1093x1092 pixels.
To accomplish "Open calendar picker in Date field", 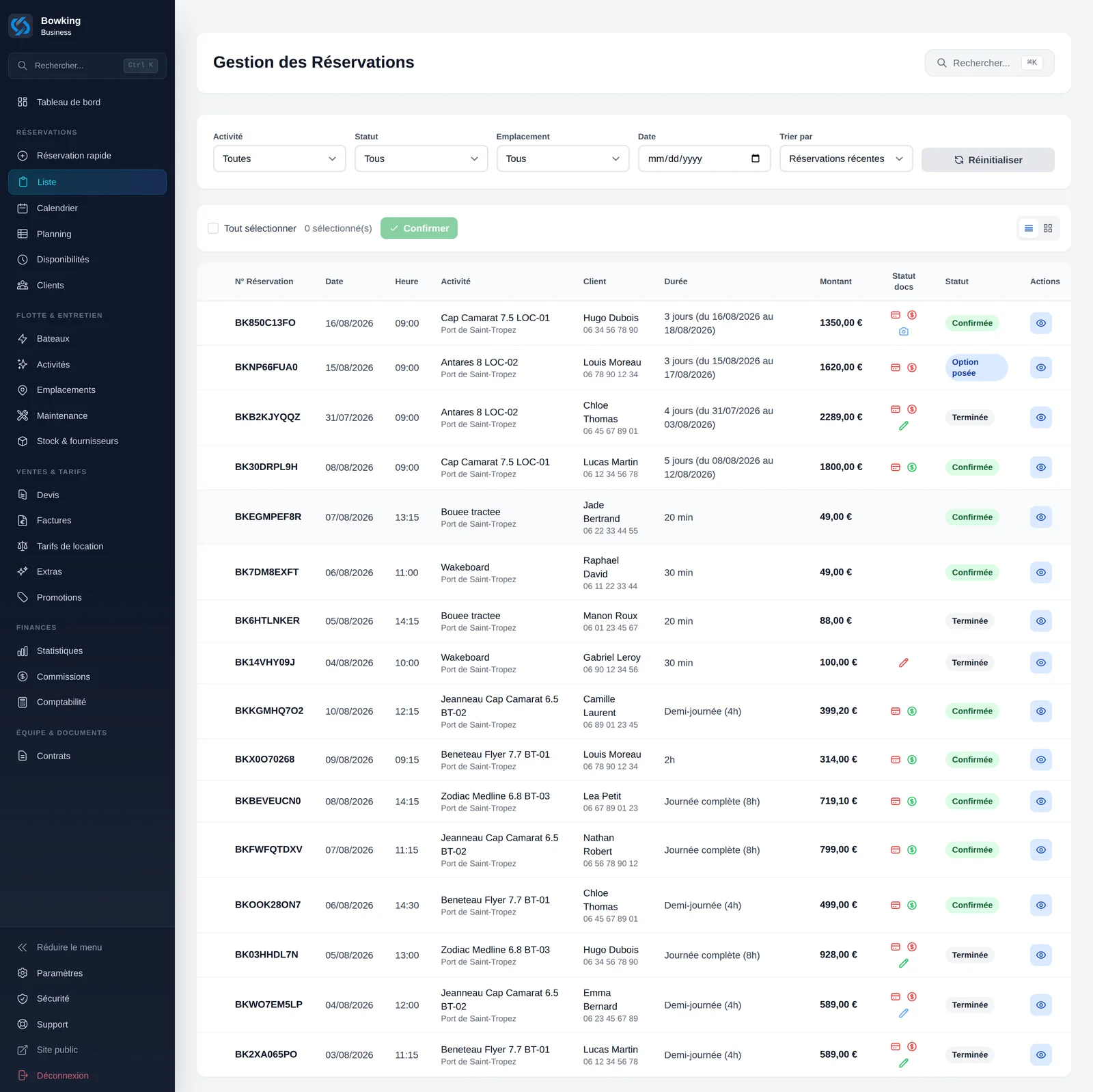I will (756, 159).
